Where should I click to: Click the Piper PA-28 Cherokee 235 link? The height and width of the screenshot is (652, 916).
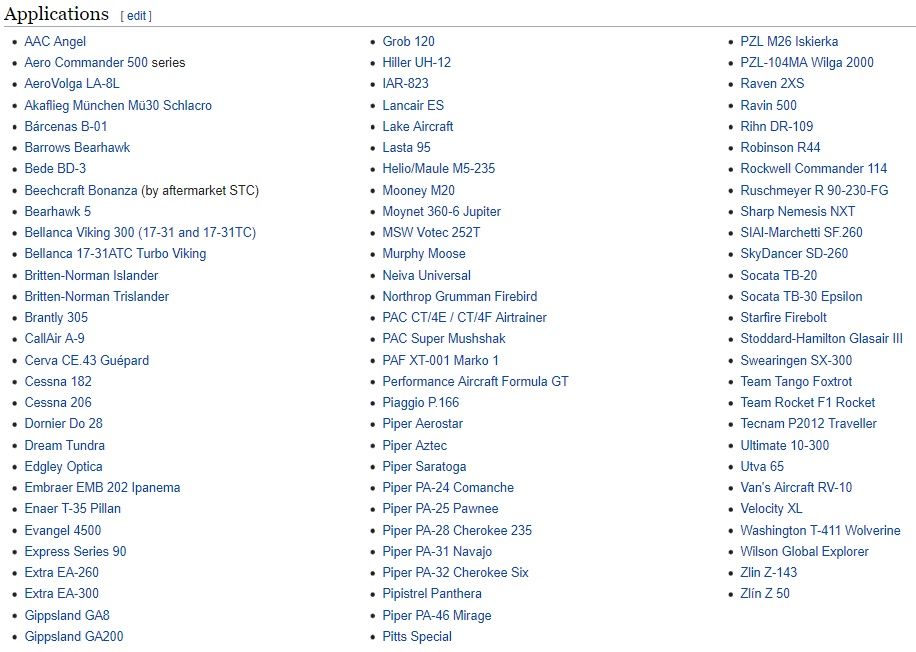pos(457,530)
